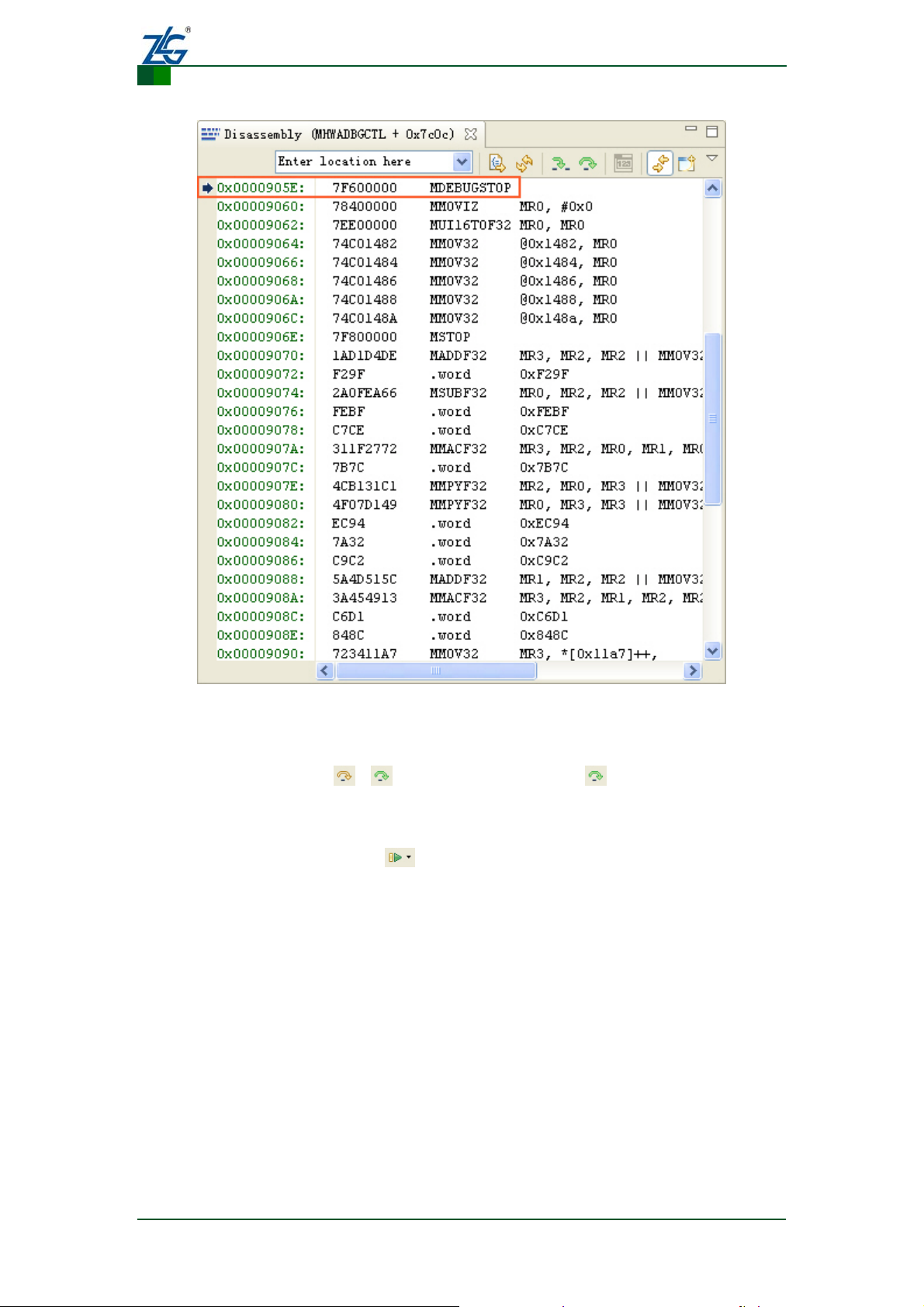Click opcode 7EE00000
This screenshot has height=1307, width=924.
[x=365, y=225]
